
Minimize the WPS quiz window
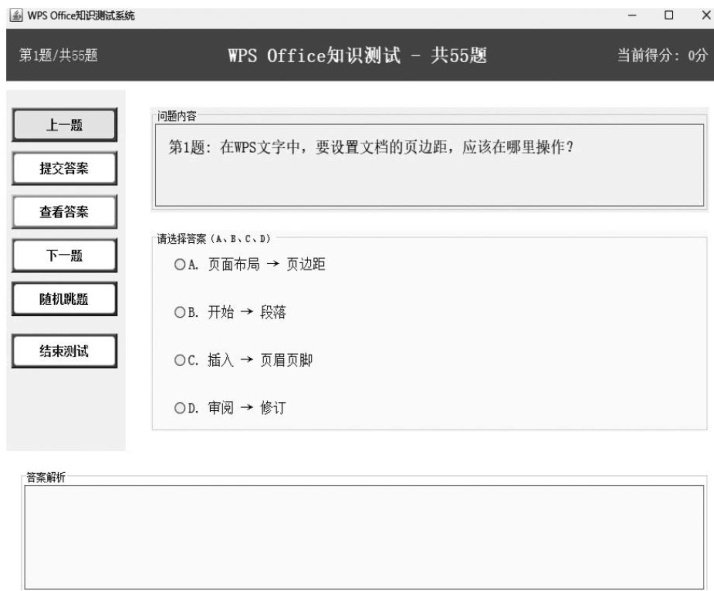click(631, 15)
